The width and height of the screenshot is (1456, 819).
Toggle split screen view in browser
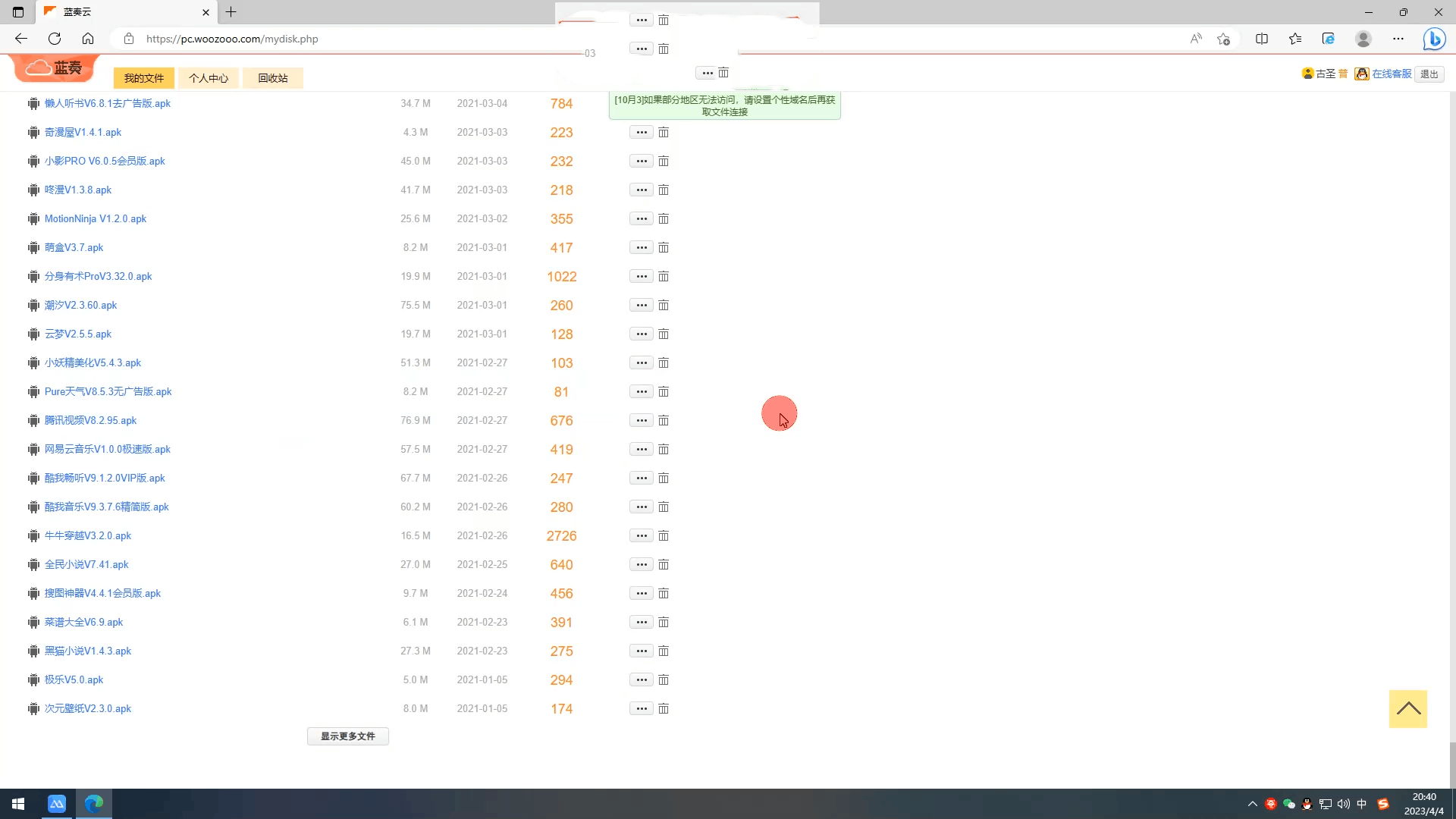1262,39
